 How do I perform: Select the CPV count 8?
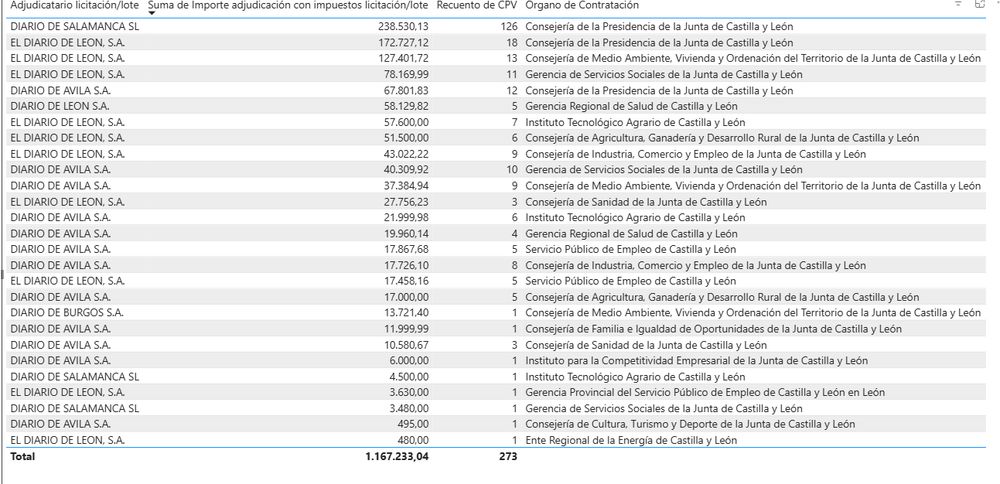click(x=514, y=265)
